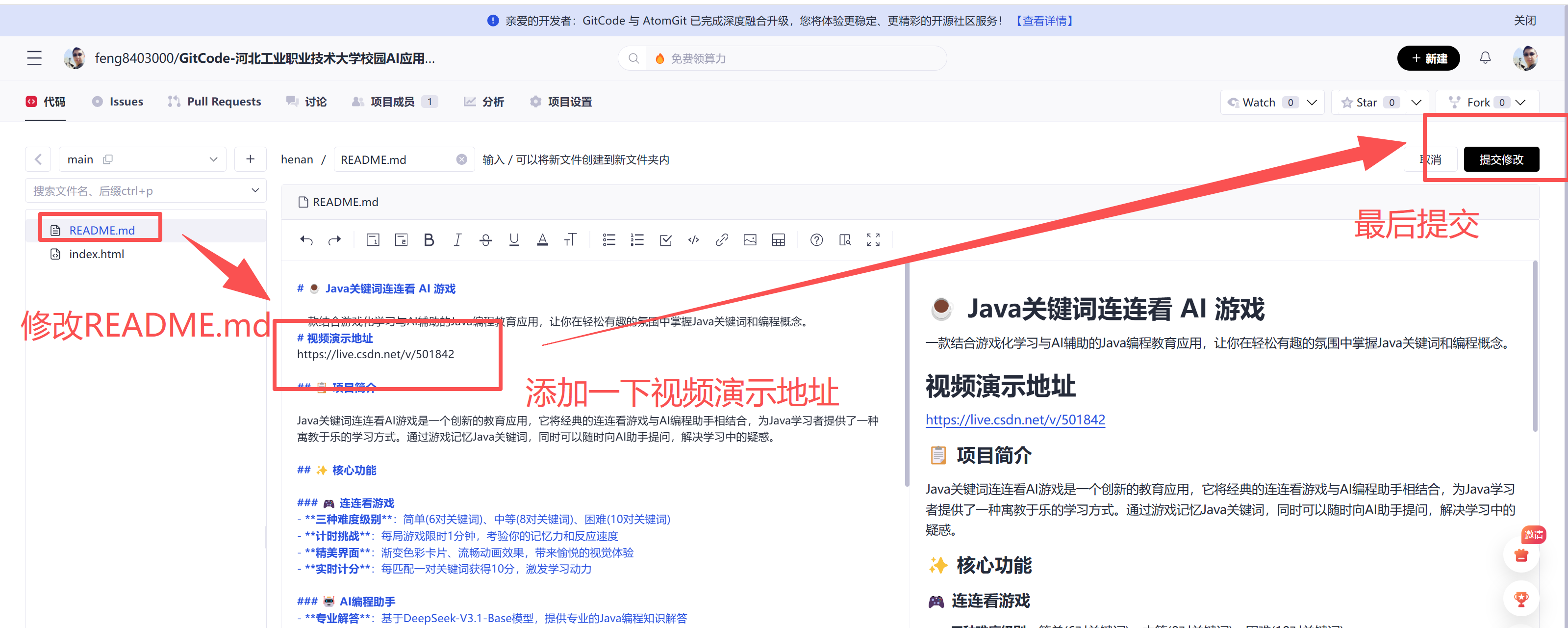This screenshot has width=1568, height=628.
Task: Apply italic formatting in editor toolbar
Action: click(457, 240)
